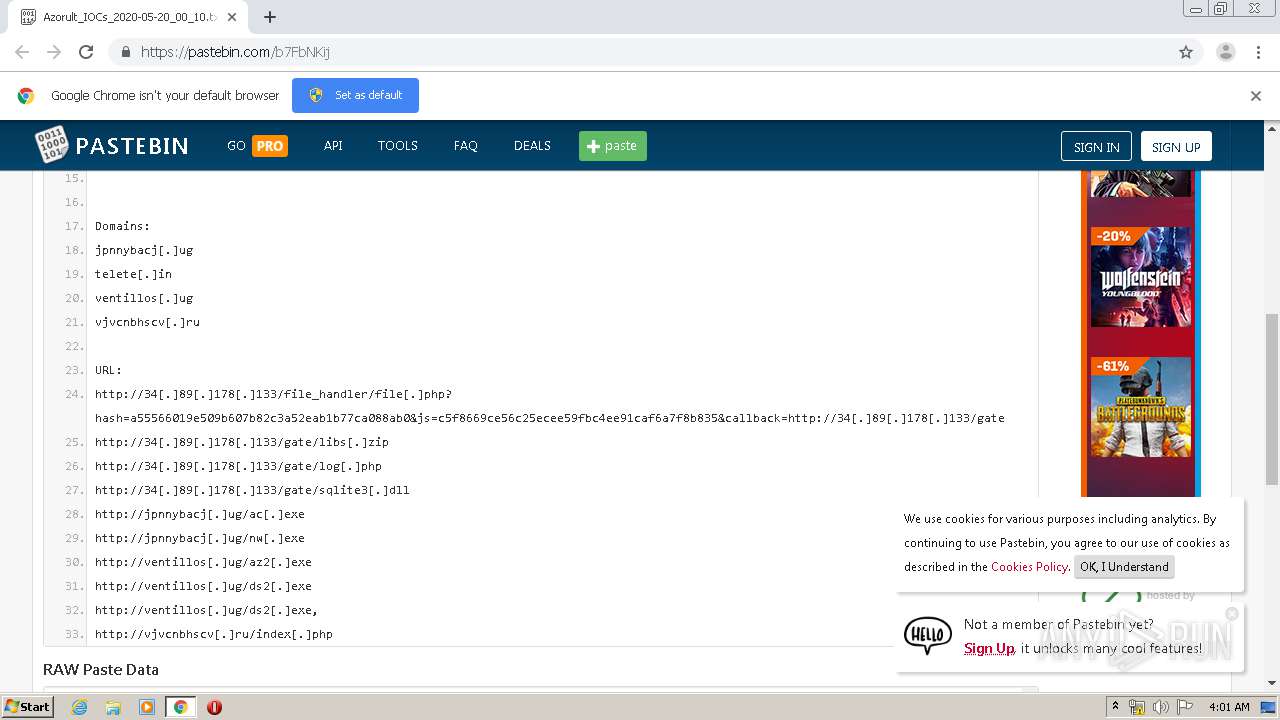Screen dimensions: 1280x720
Task: Launch media player from taskbar
Action: tap(147, 707)
